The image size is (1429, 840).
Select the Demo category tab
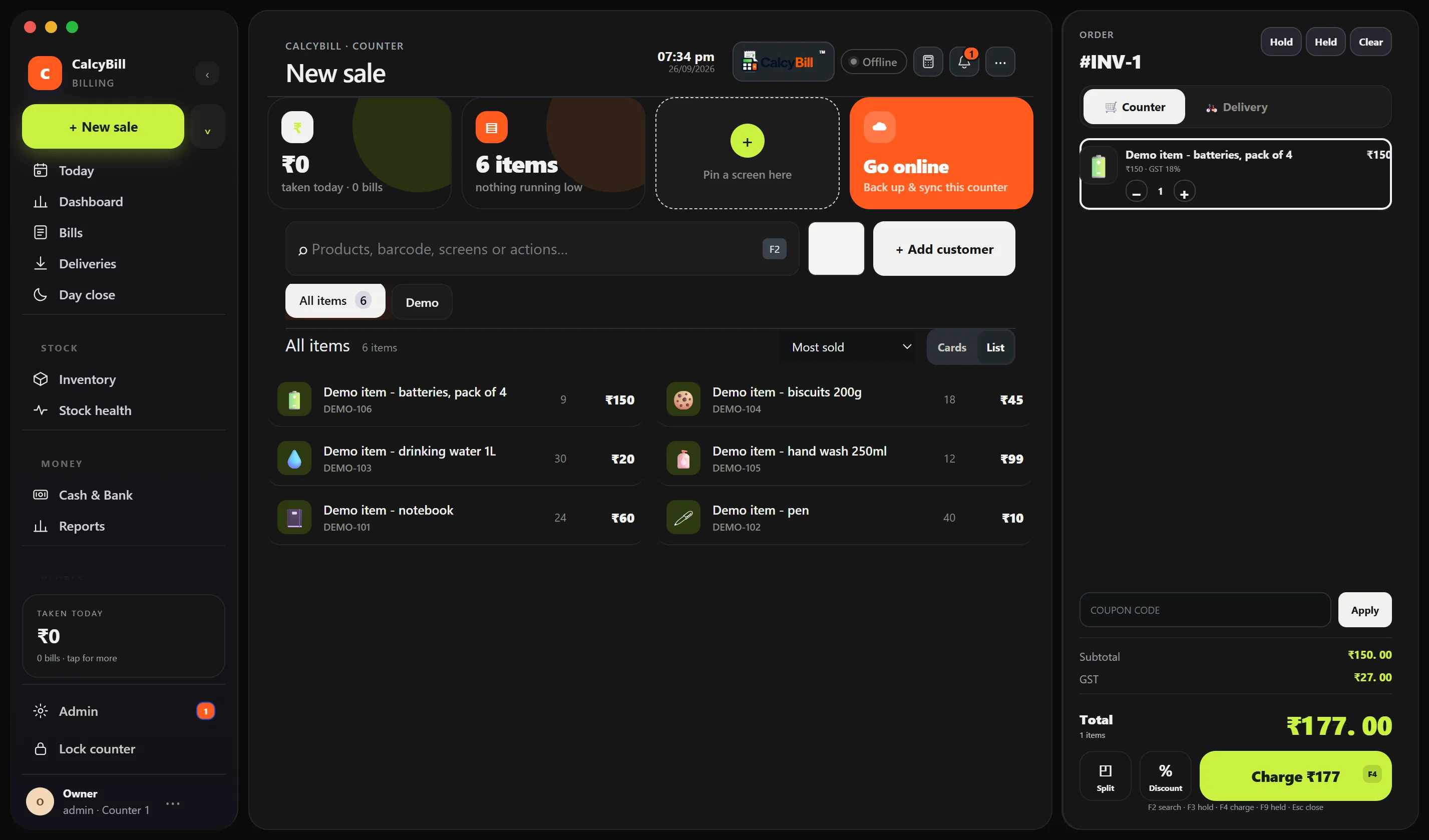pos(422,303)
